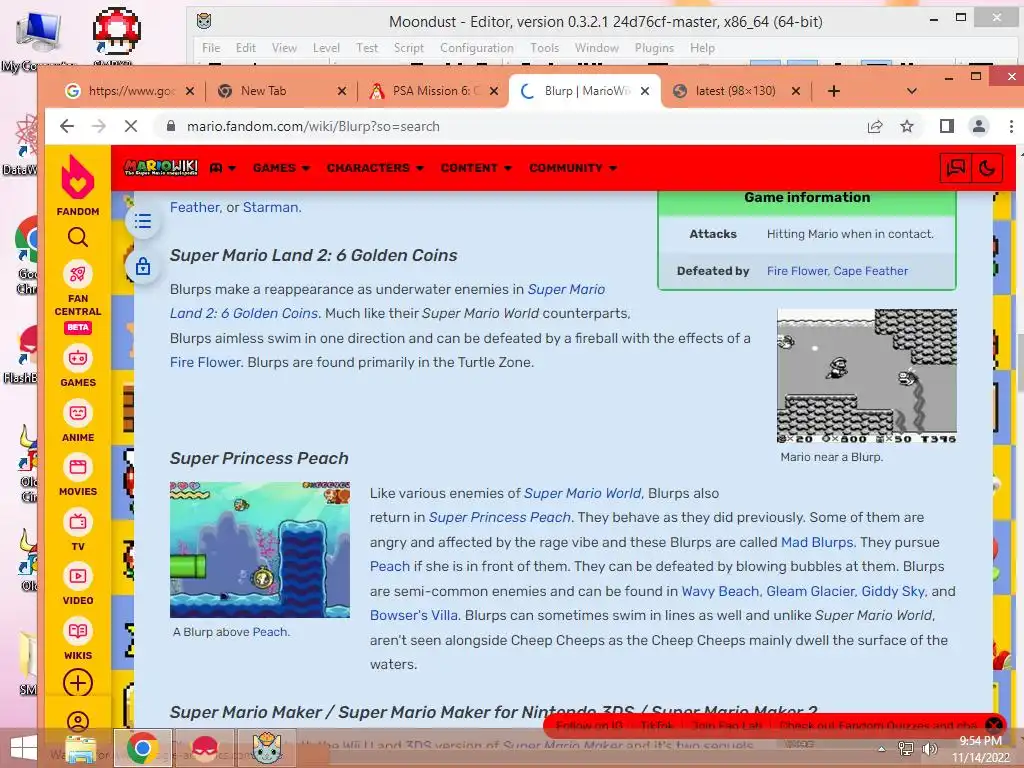Open the Wavy Beach link
1024x768 pixels.
[x=720, y=591]
